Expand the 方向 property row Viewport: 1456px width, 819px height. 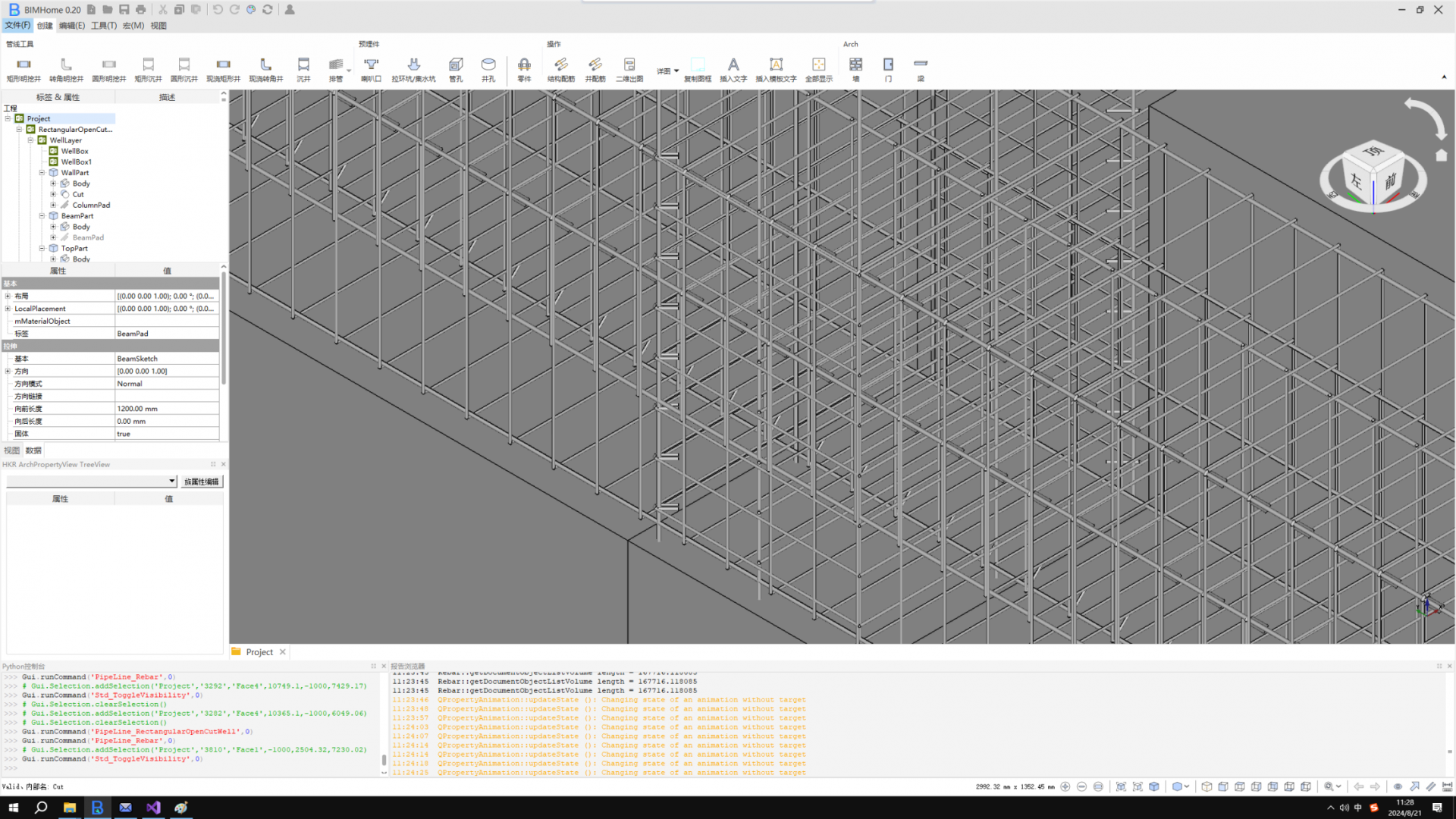click(x=8, y=372)
